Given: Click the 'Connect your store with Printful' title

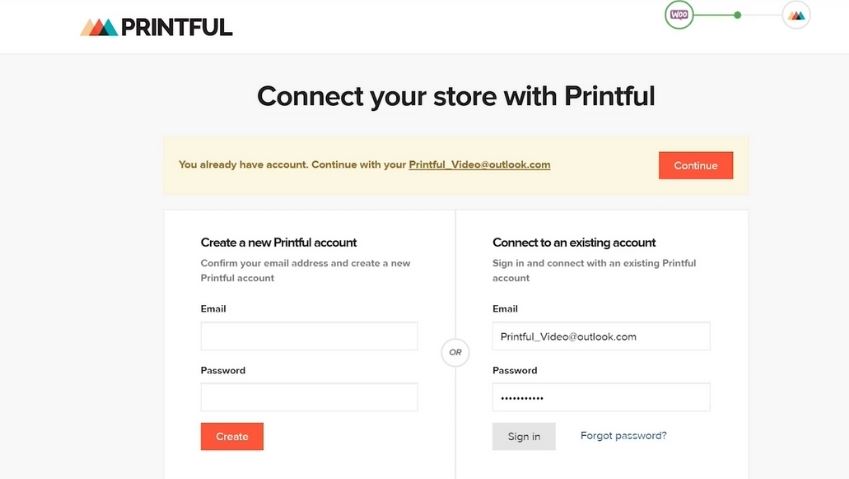Looking at the screenshot, I should click(456, 96).
